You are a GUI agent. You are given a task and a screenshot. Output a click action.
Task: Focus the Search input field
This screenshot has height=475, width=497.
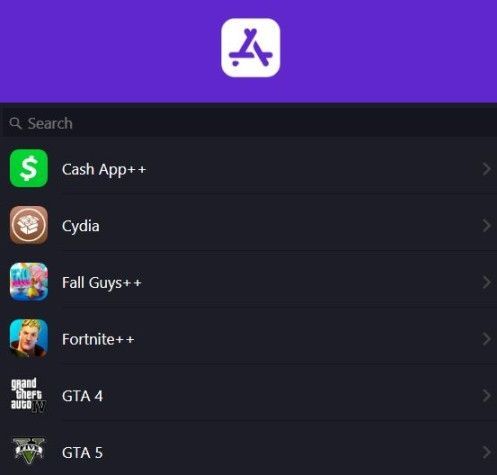[248, 123]
